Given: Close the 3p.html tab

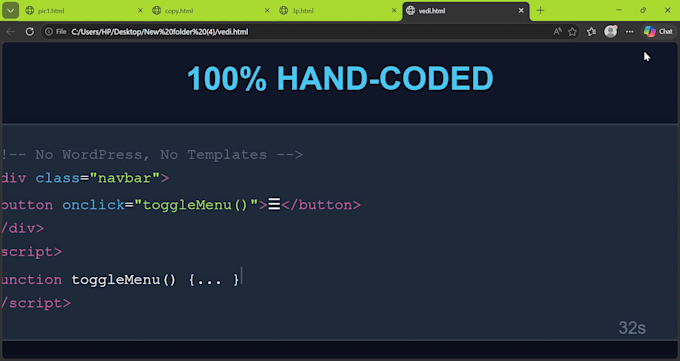Looking at the screenshot, I should pos(394,10).
